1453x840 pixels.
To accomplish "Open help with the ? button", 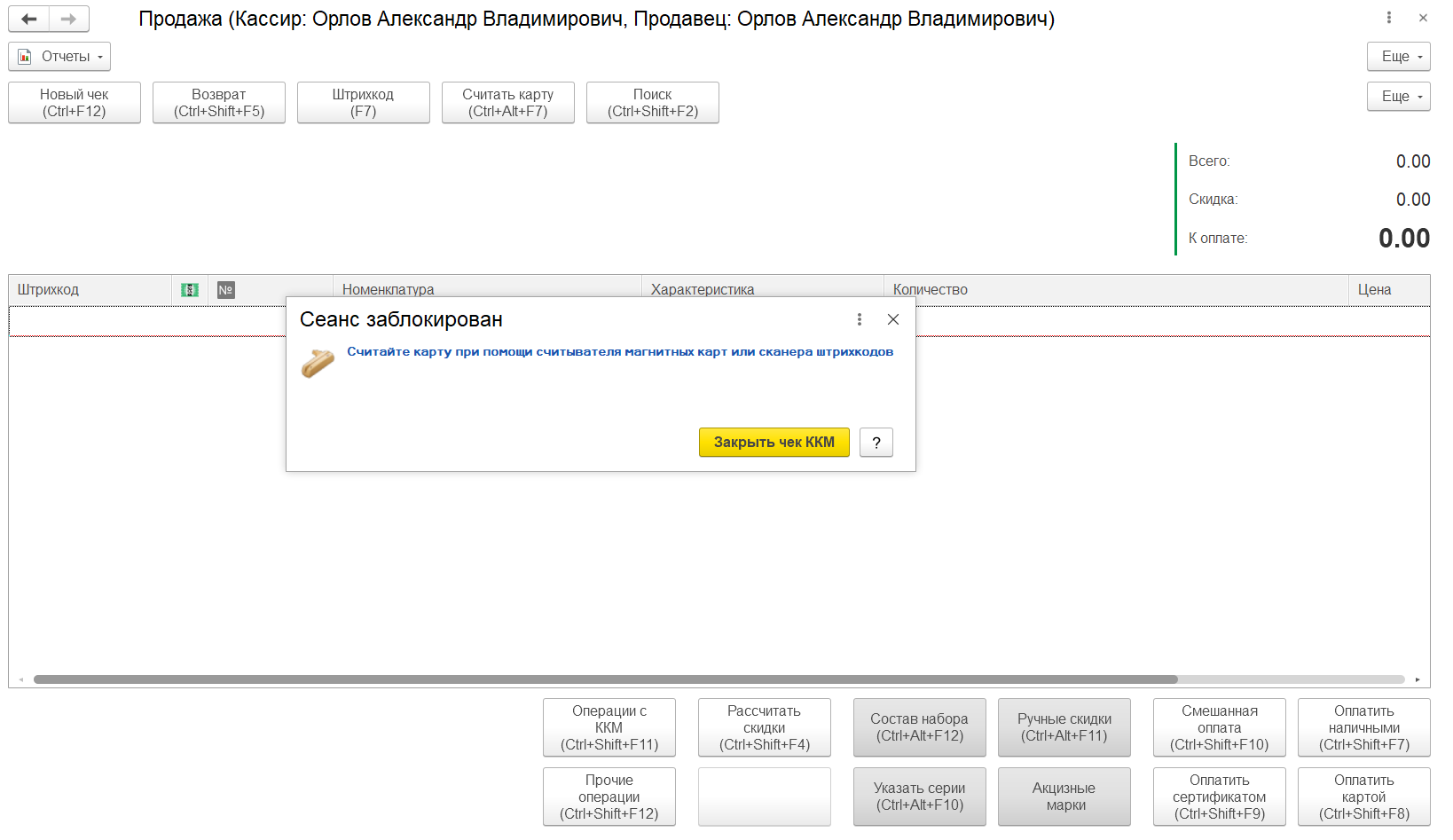I will 876,442.
